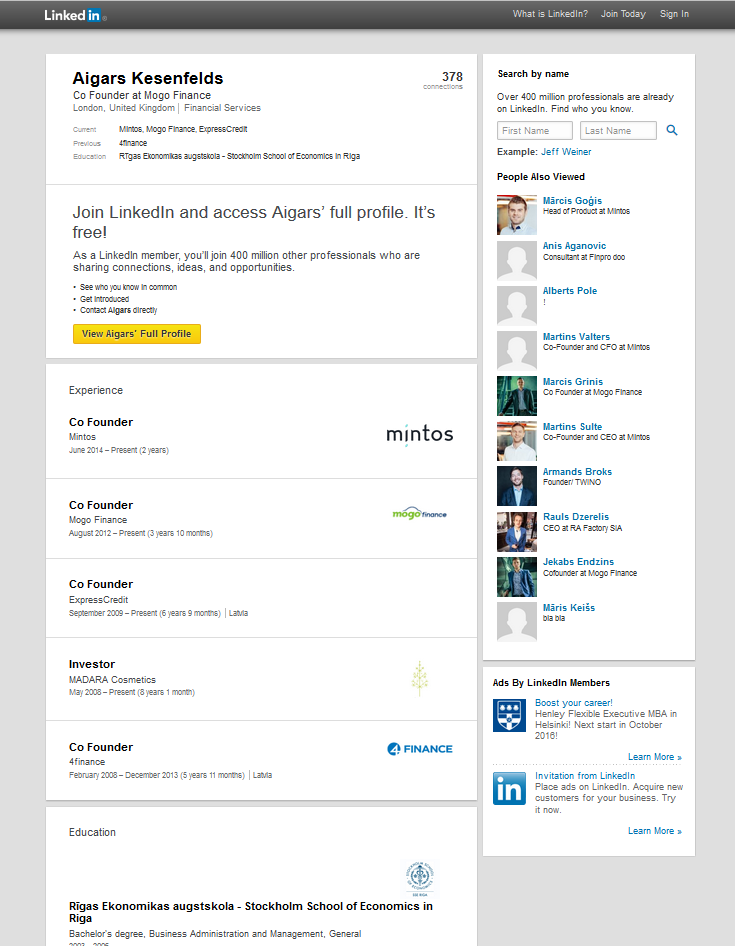Open Rauls Dzerelis profile photo
The width and height of the screenshot is (735, 946).
[517, 532]
